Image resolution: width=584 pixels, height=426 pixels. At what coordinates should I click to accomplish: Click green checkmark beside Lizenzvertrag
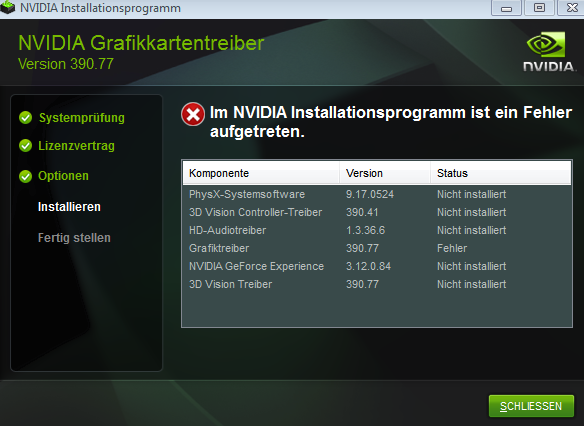pyautogui.click(x=25, y=146)
